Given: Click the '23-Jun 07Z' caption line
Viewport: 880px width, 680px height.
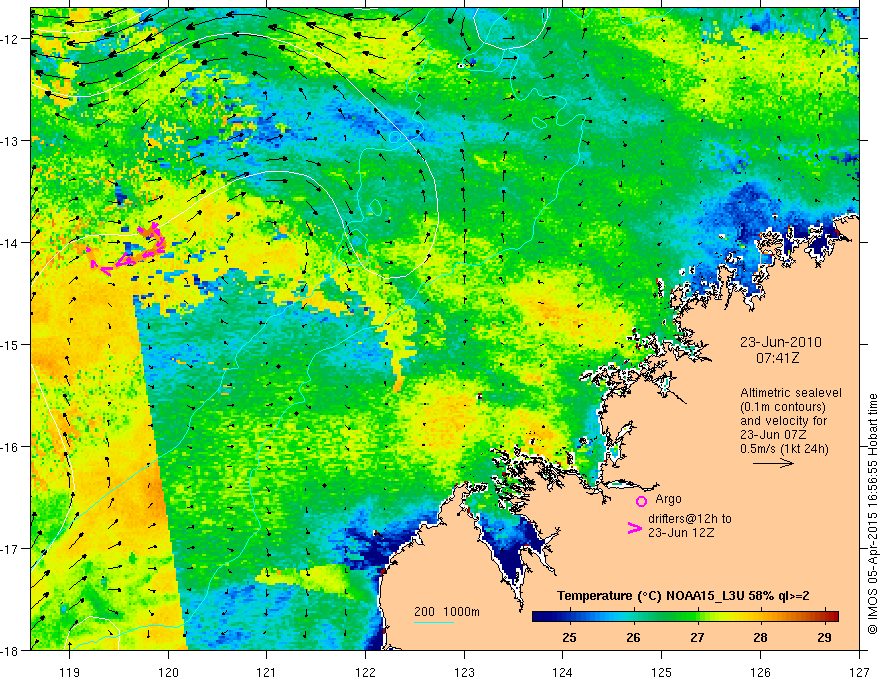Looking at the screenshot, I should [772, 435].
